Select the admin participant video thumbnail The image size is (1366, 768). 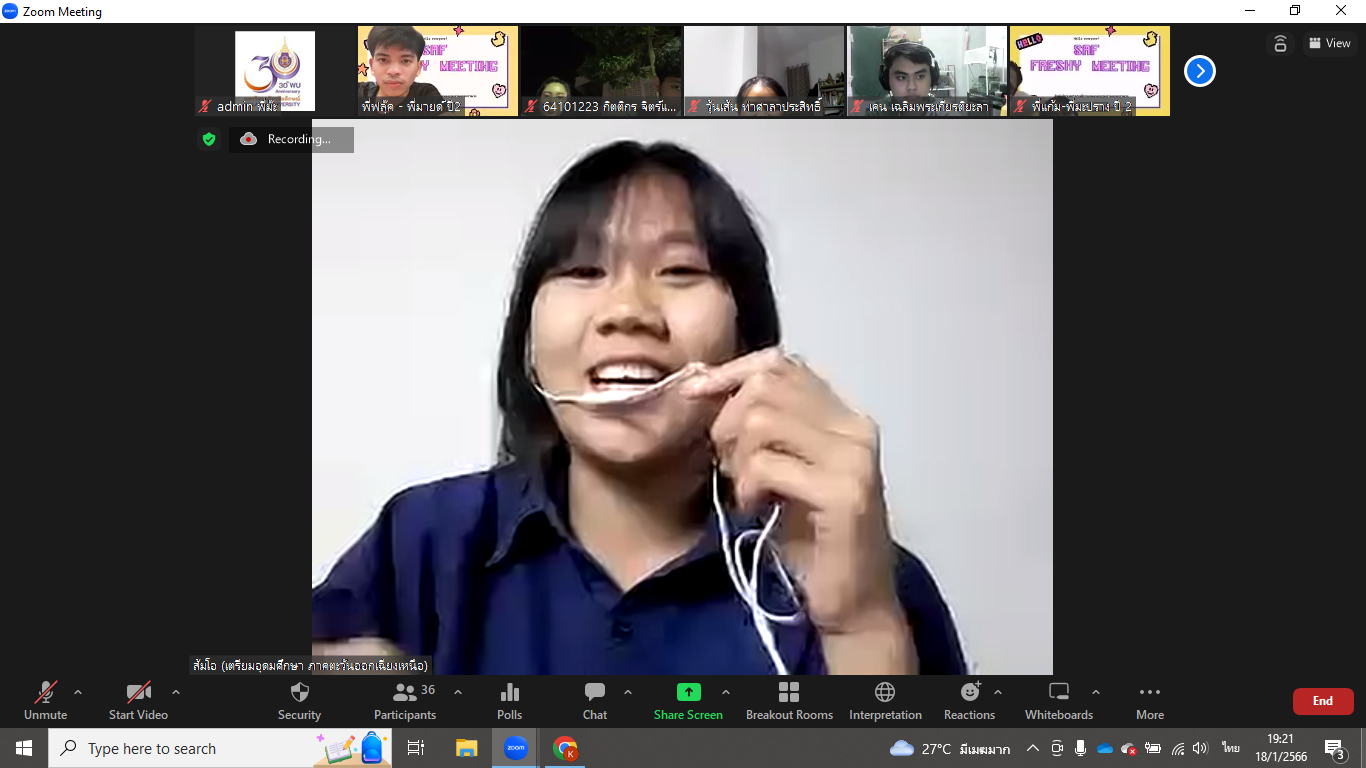click(x=275, y=71)
